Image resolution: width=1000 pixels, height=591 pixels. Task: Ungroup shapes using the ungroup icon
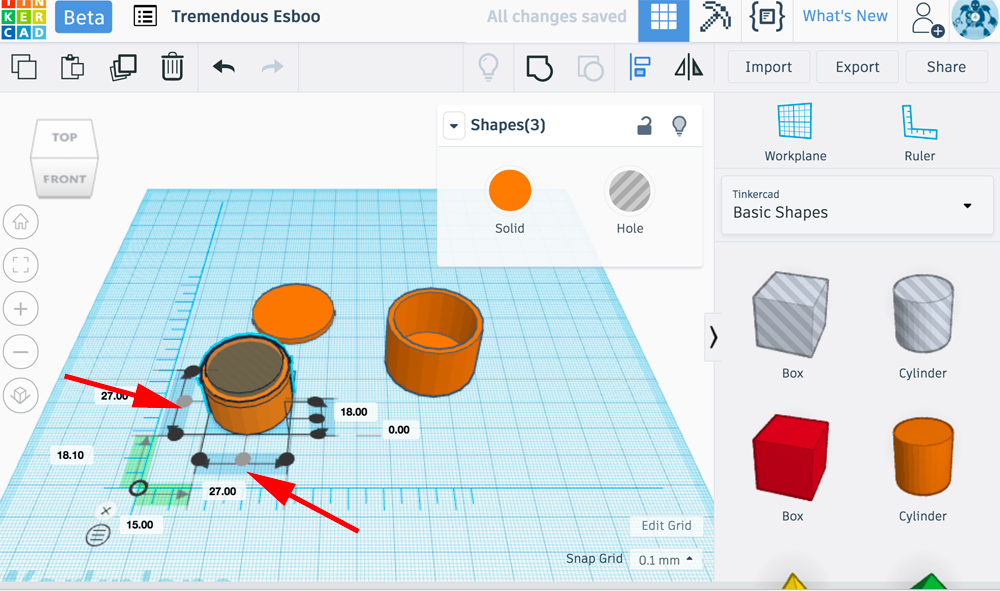[590, 68]
